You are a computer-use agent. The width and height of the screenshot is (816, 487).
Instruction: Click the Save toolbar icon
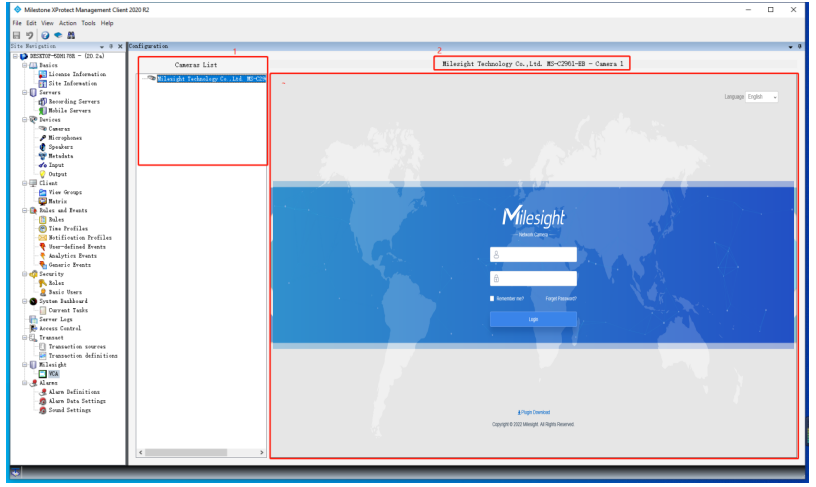point(17,35)
